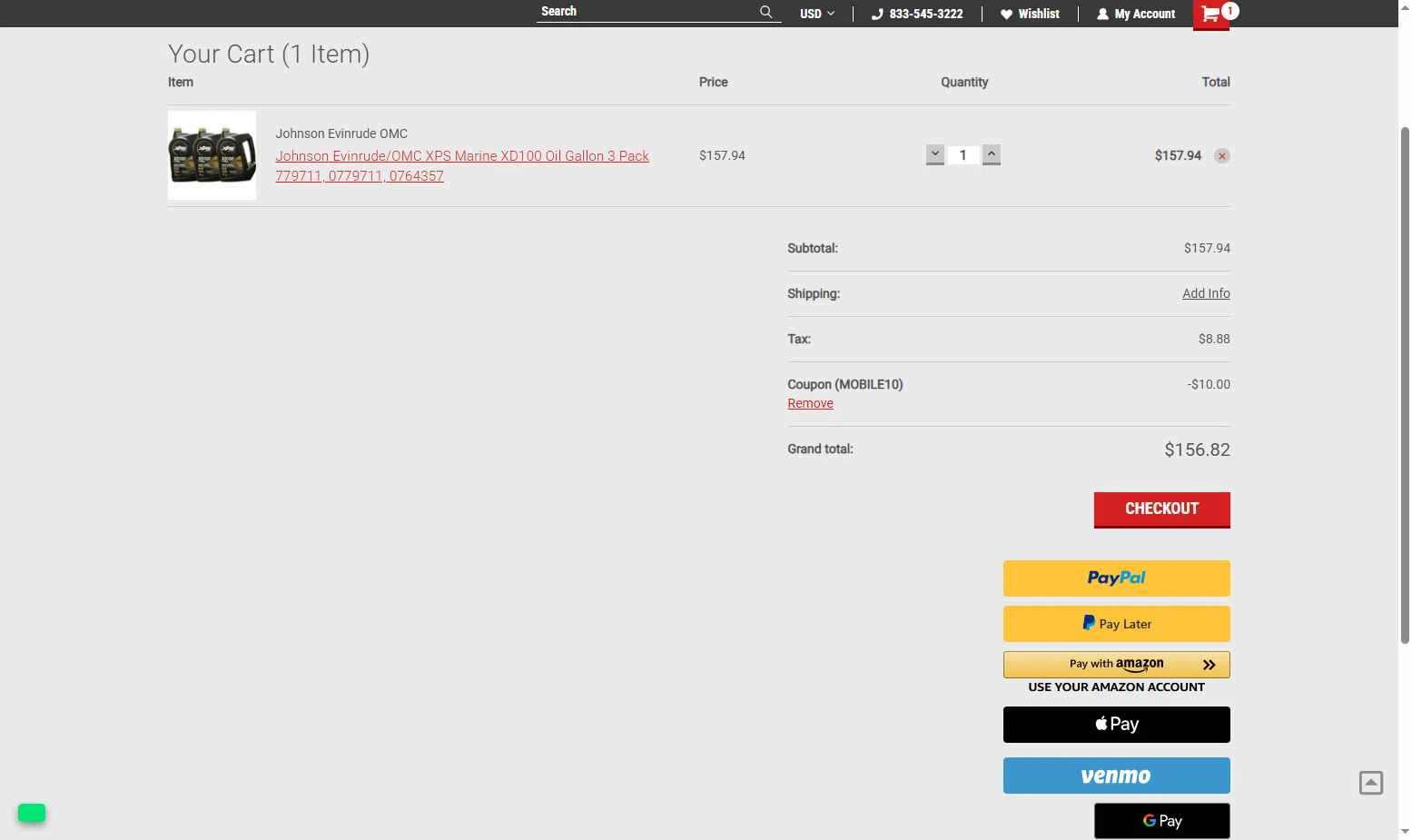The width and height of the screenshot is (1412, 840).
Task: Open the Wishlist link
Action: click(x=1030, y=14)
